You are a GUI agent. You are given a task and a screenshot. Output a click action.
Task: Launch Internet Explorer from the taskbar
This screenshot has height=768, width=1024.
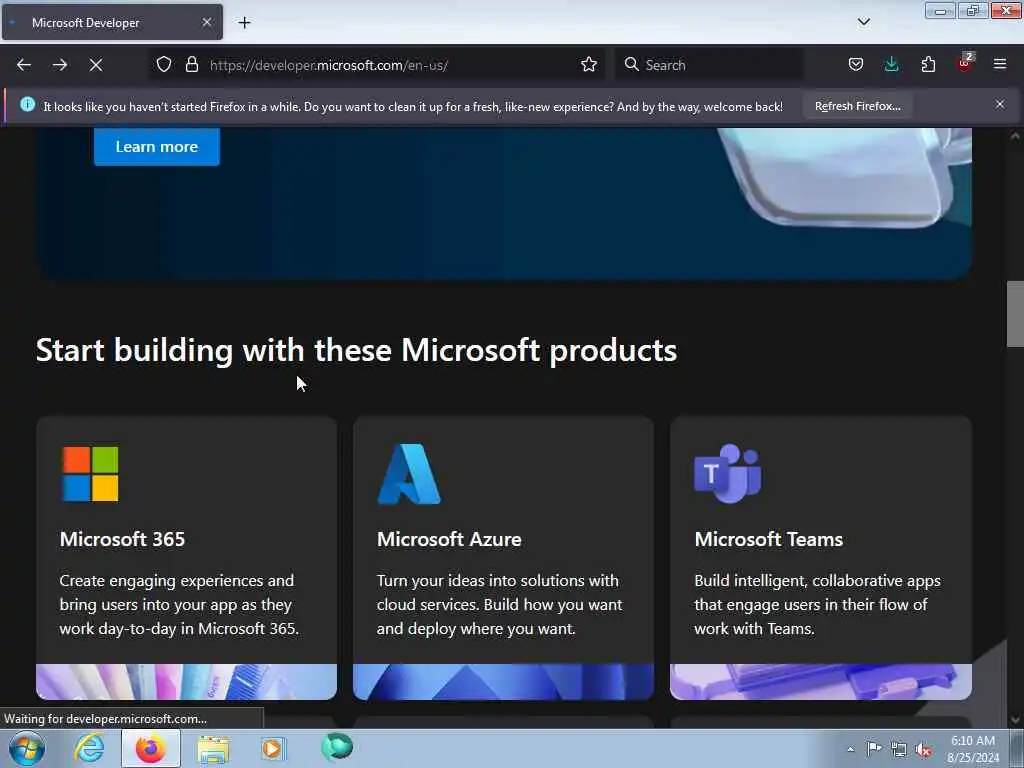(89, 748)
